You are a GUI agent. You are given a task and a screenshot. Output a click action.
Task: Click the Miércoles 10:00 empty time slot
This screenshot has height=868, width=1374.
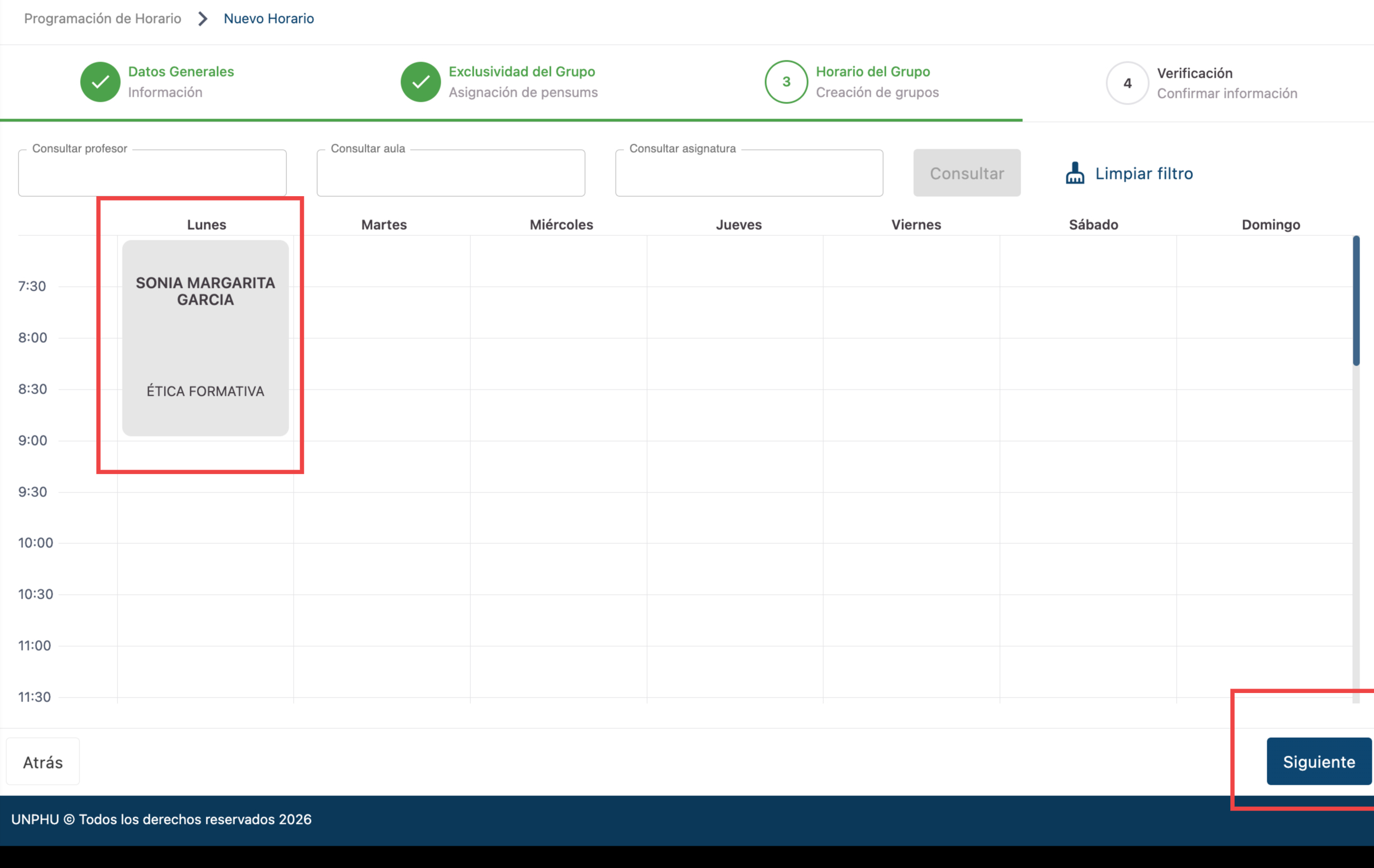[x=558, y=568]
